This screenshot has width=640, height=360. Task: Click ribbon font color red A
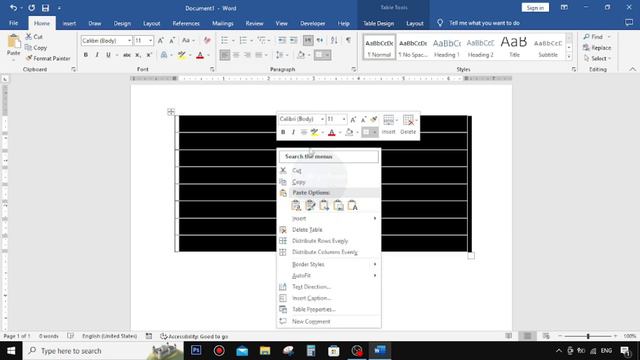click(x=200, y=55)
